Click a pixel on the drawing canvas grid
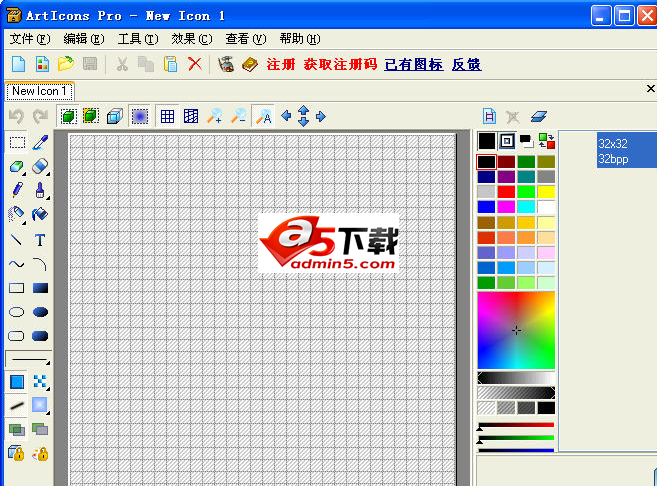657x486 pixels. pyautogui.click(x=263, y=309)
